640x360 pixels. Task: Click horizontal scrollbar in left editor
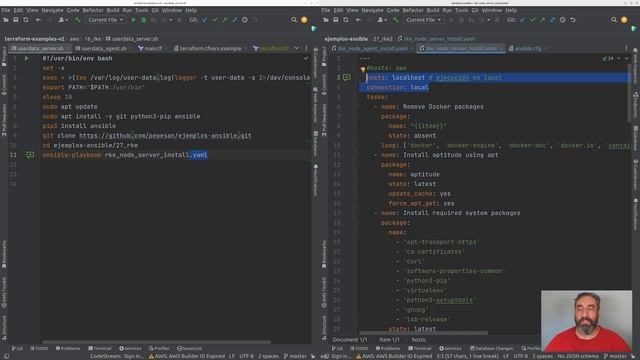[156, 342]
